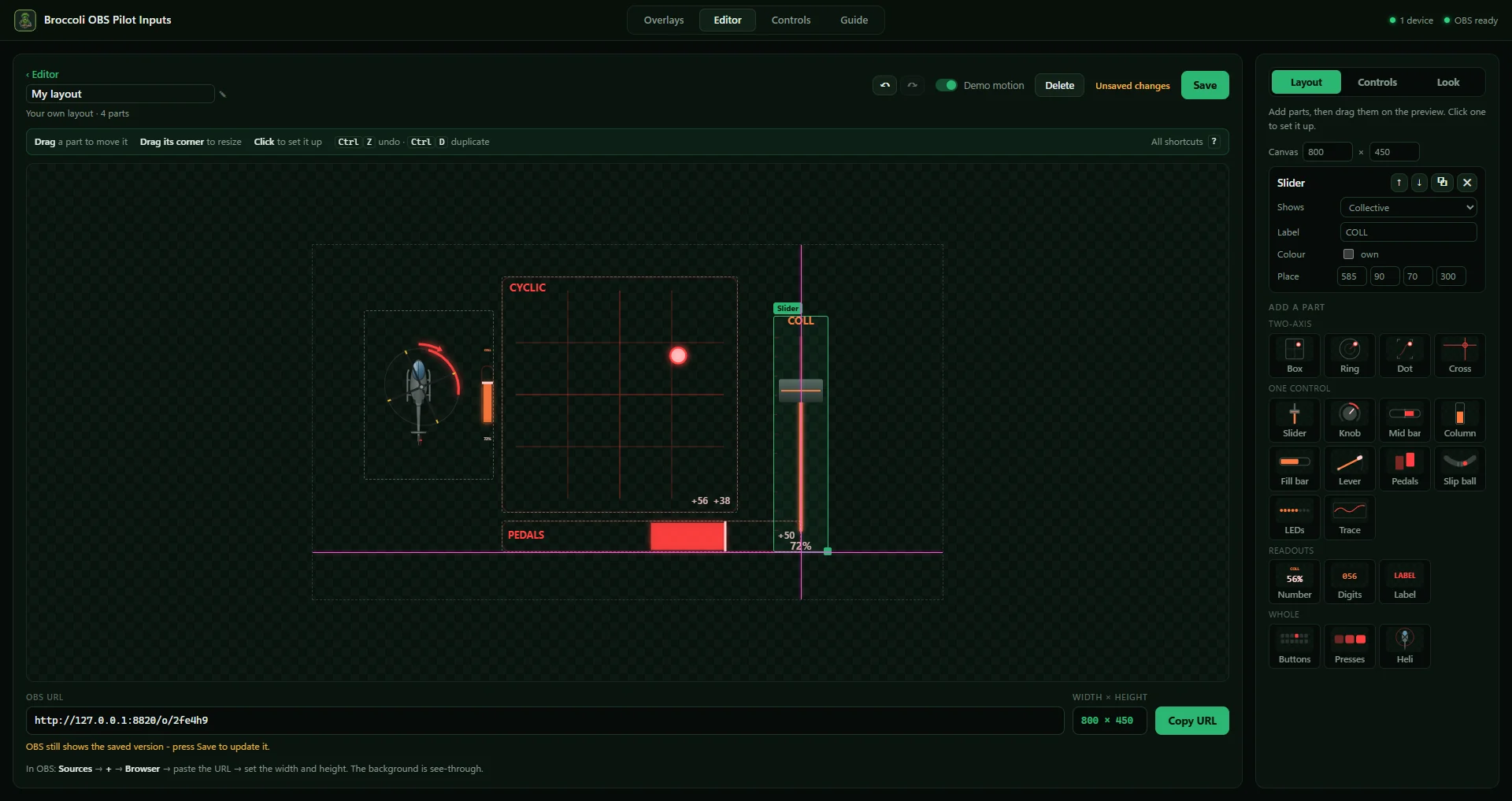1512x801 pixels.
Task: Add the Presses whole part
Action: point(1350,647)
